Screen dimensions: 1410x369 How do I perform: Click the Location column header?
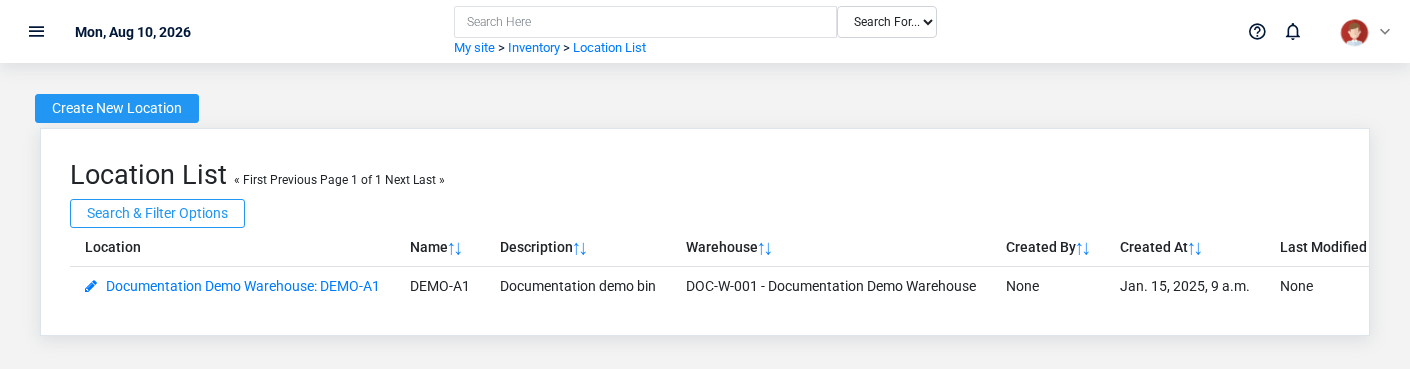coord(113,247)
